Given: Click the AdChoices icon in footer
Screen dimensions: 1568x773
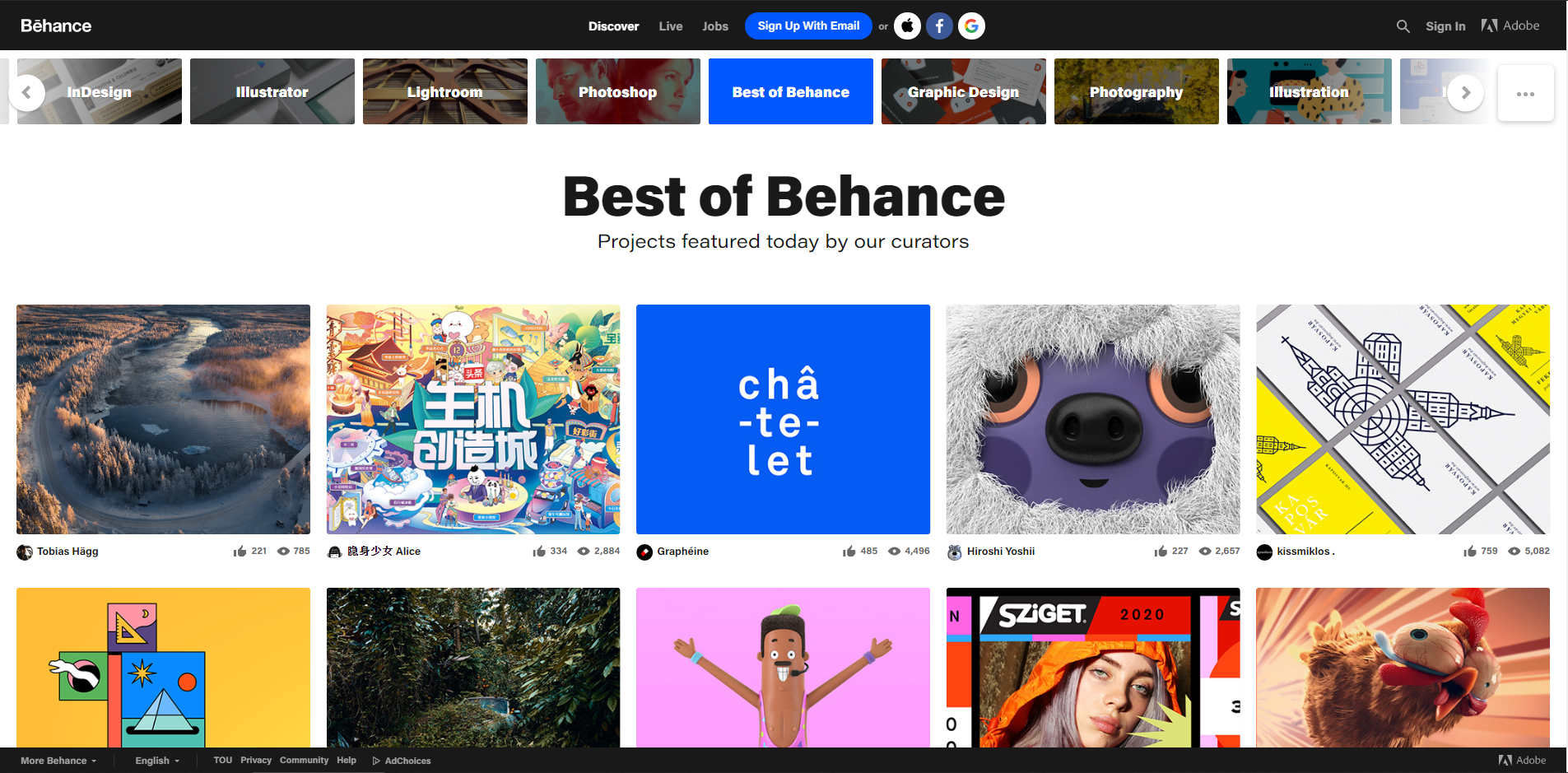Looking at the screenshot, I should coord(376,761).
